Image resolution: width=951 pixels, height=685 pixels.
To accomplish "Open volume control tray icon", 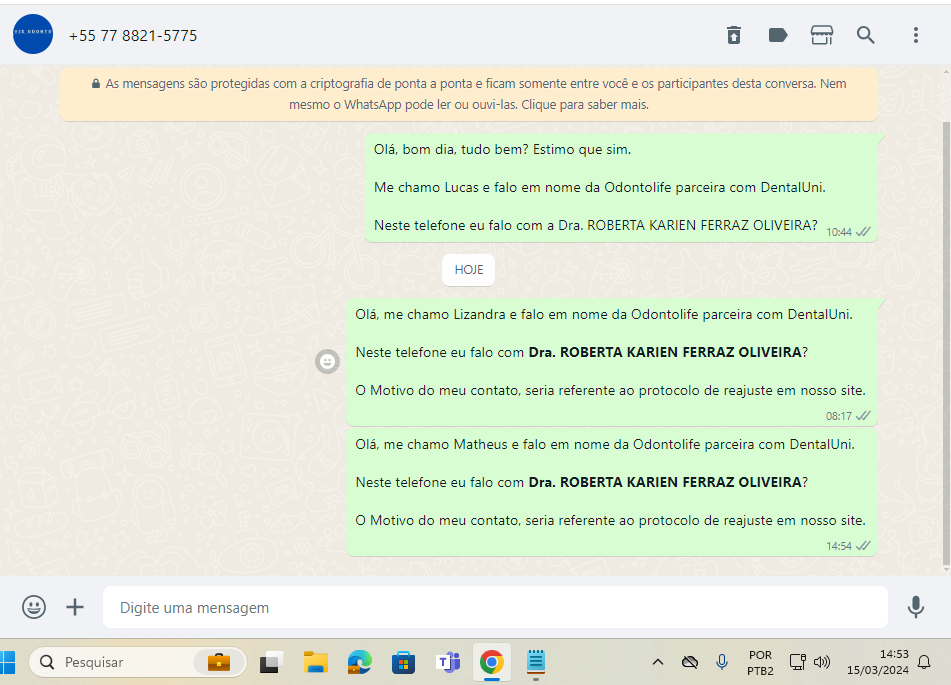I will [x=822, y=662].
